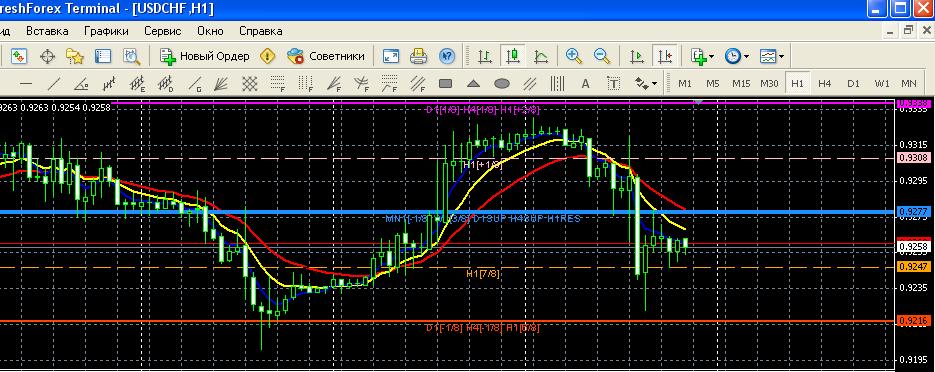Zoom in on the chart

(x=574, y=57)
